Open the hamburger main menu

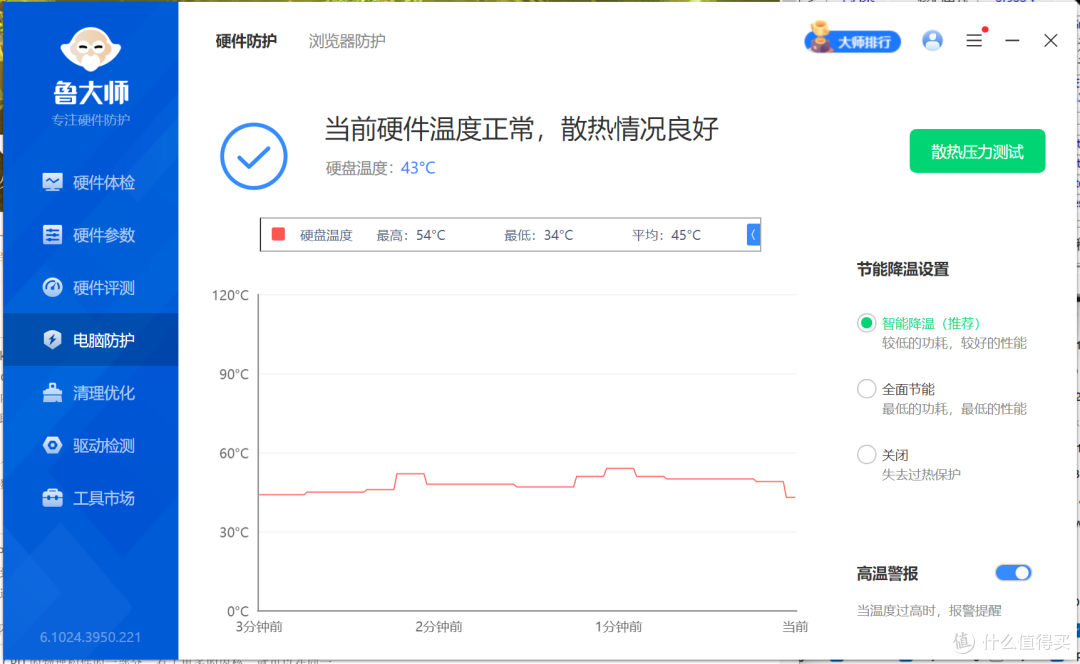(974, 41)
